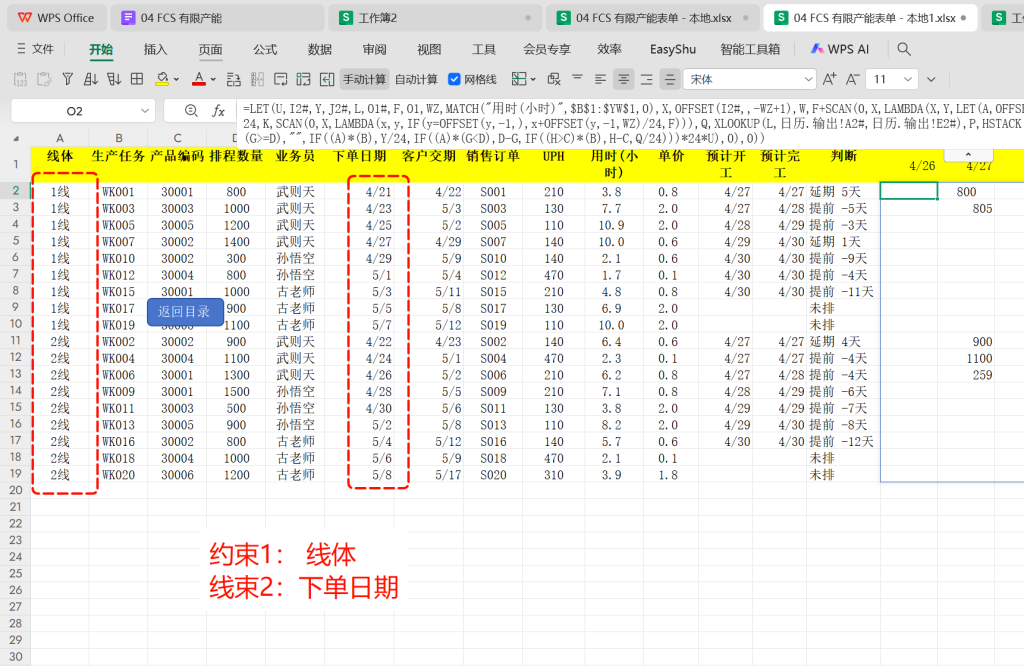Screen dimensions: 1024x666
Task: Open the 文件 file menu
Action: coord(36,49)
